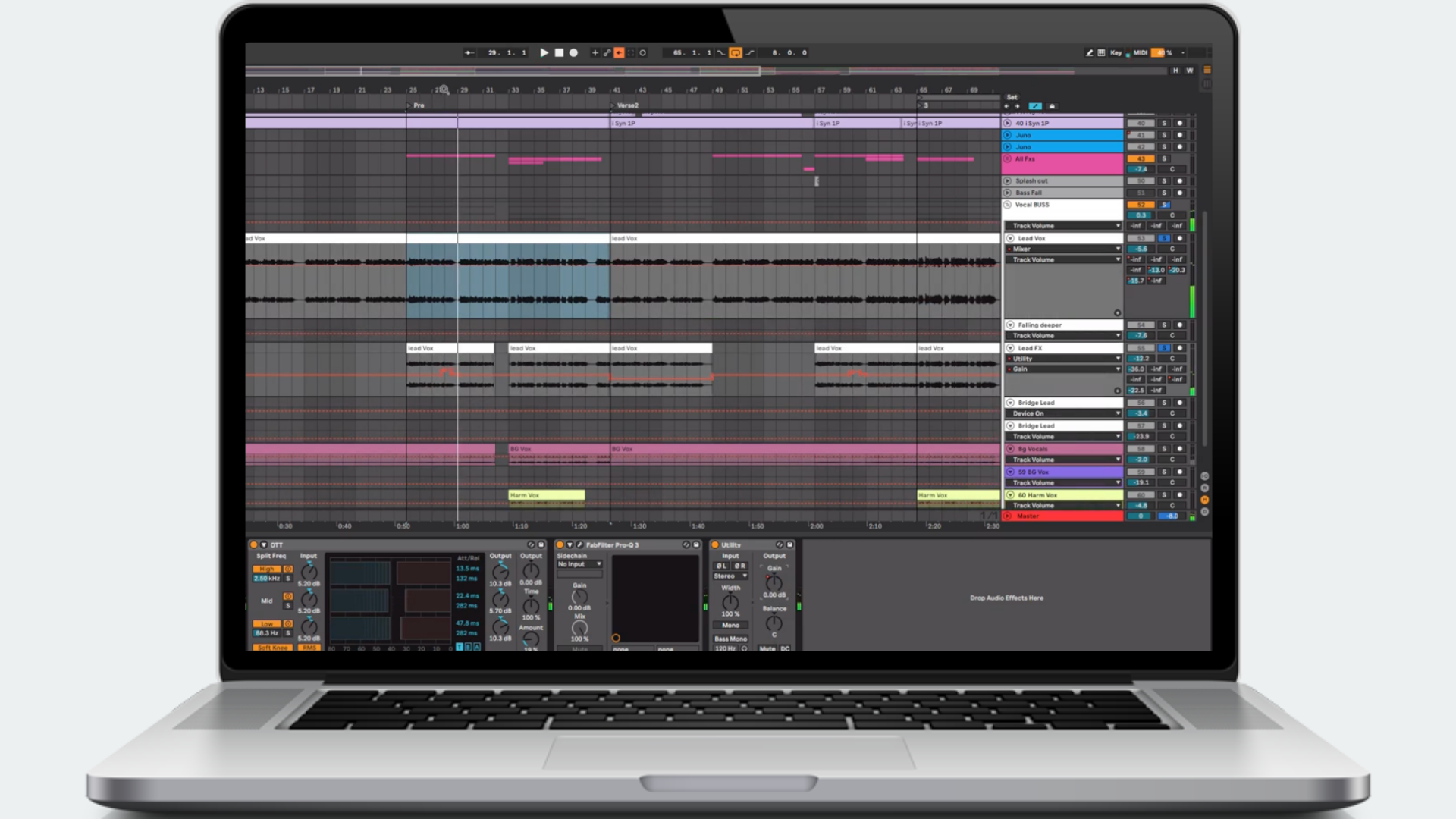Click the Vocal BUSS volume slider
1456x819 pixels.
click(x=1141, y=215)
